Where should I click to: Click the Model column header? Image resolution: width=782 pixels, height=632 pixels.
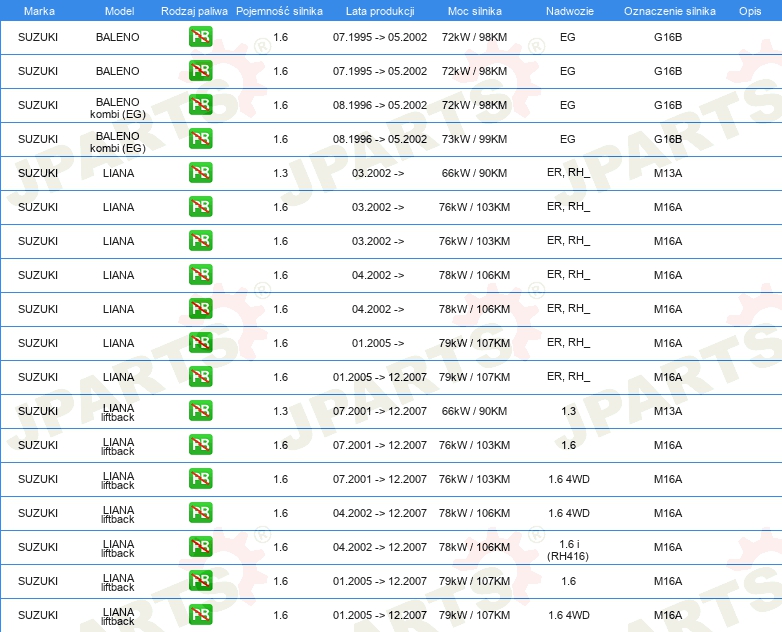click(x=119, y=11)
